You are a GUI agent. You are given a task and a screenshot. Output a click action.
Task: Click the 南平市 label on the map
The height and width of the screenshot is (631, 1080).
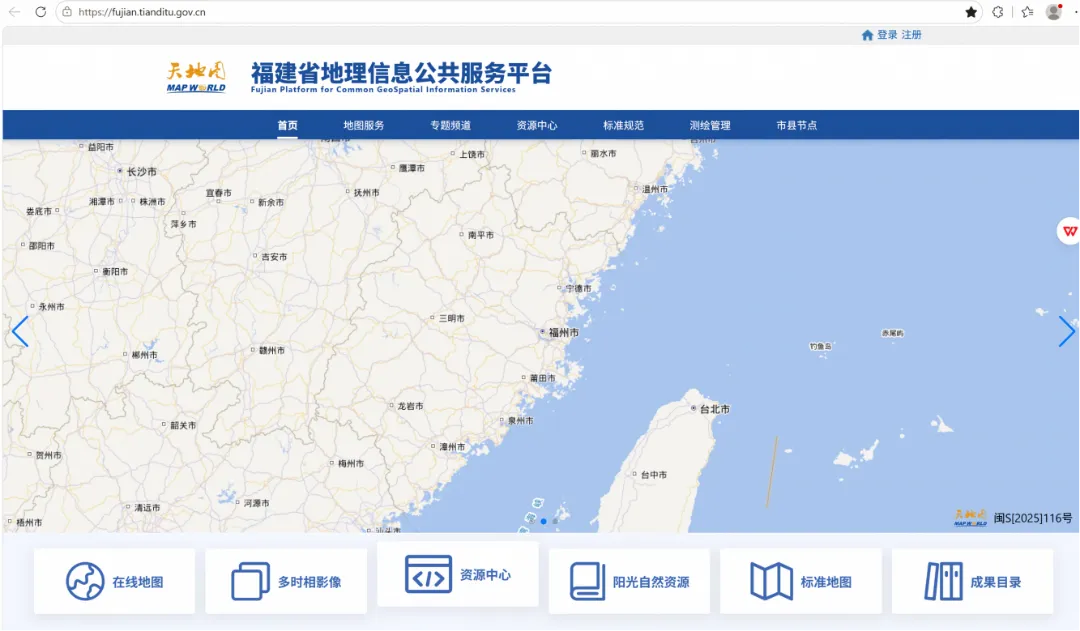click(x=481, y=235)
